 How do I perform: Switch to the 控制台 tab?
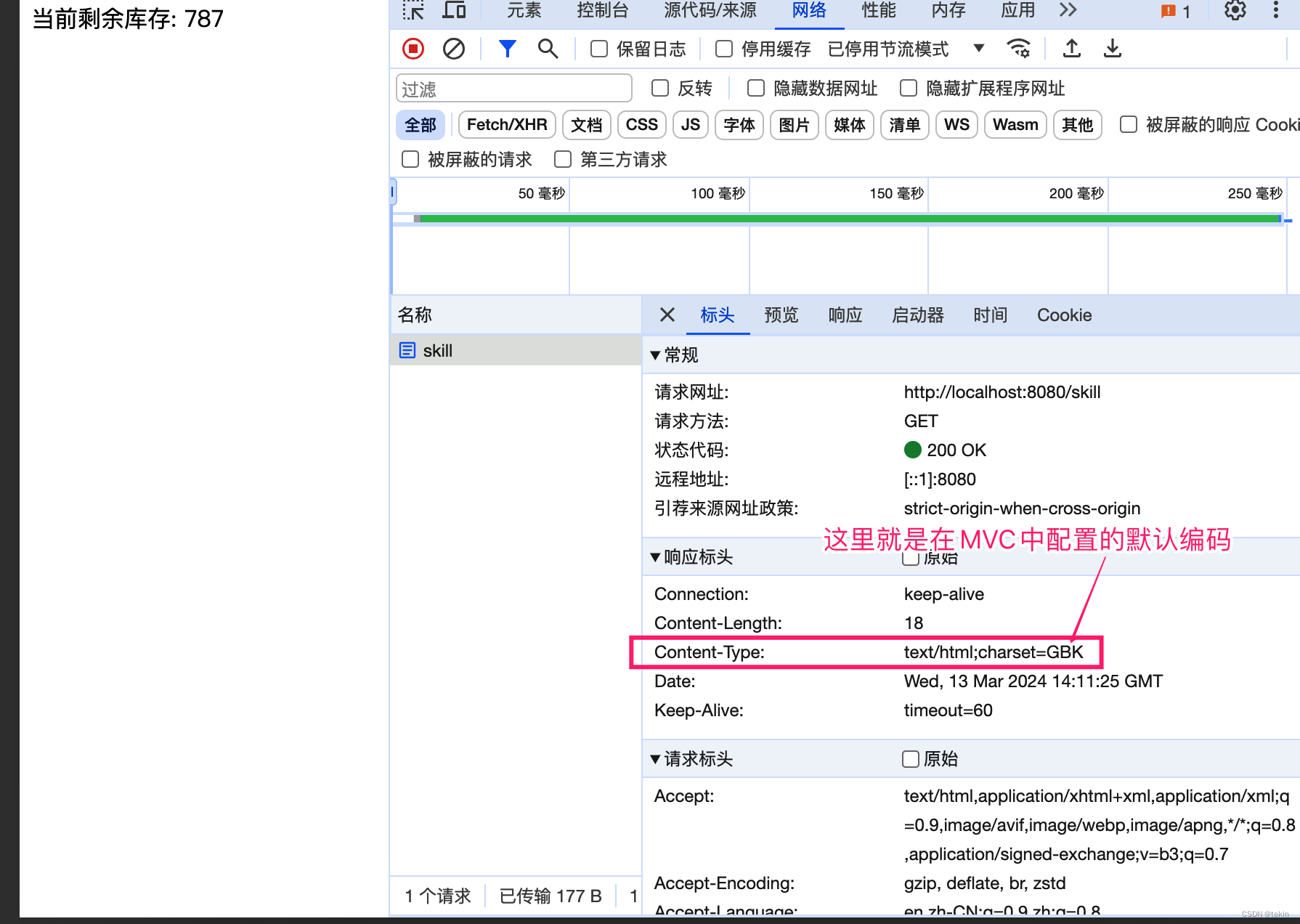603,10
